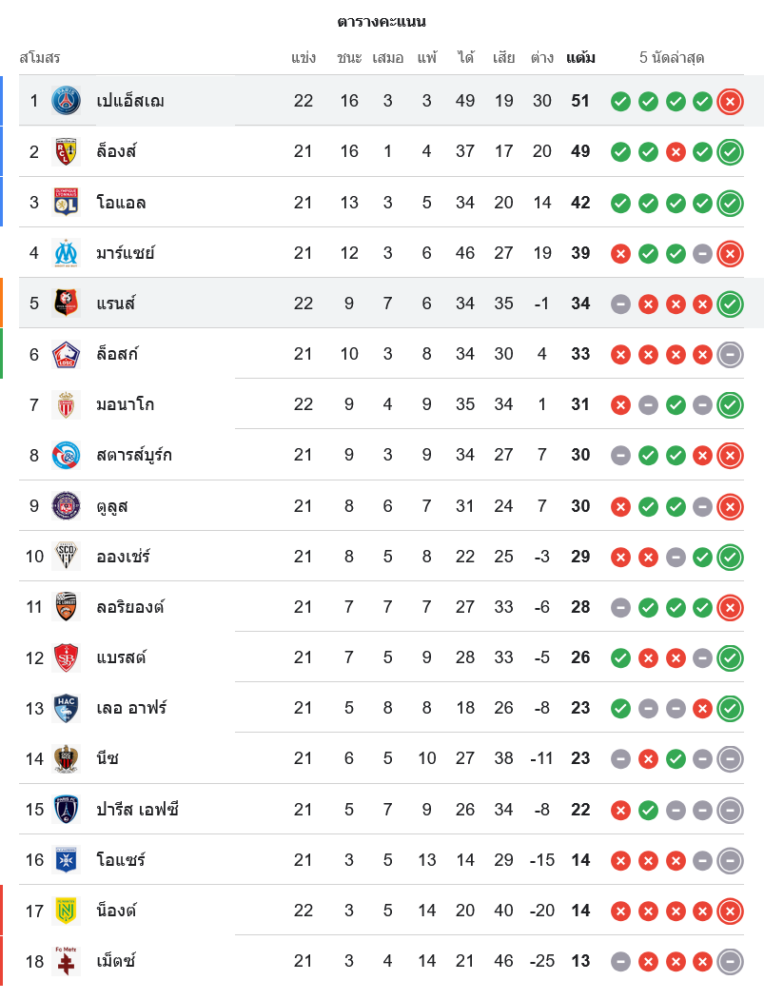Screen dimensions: 764x1000
Task: Click the Paris Saint-Germain club logo
Action: [66, 101]
